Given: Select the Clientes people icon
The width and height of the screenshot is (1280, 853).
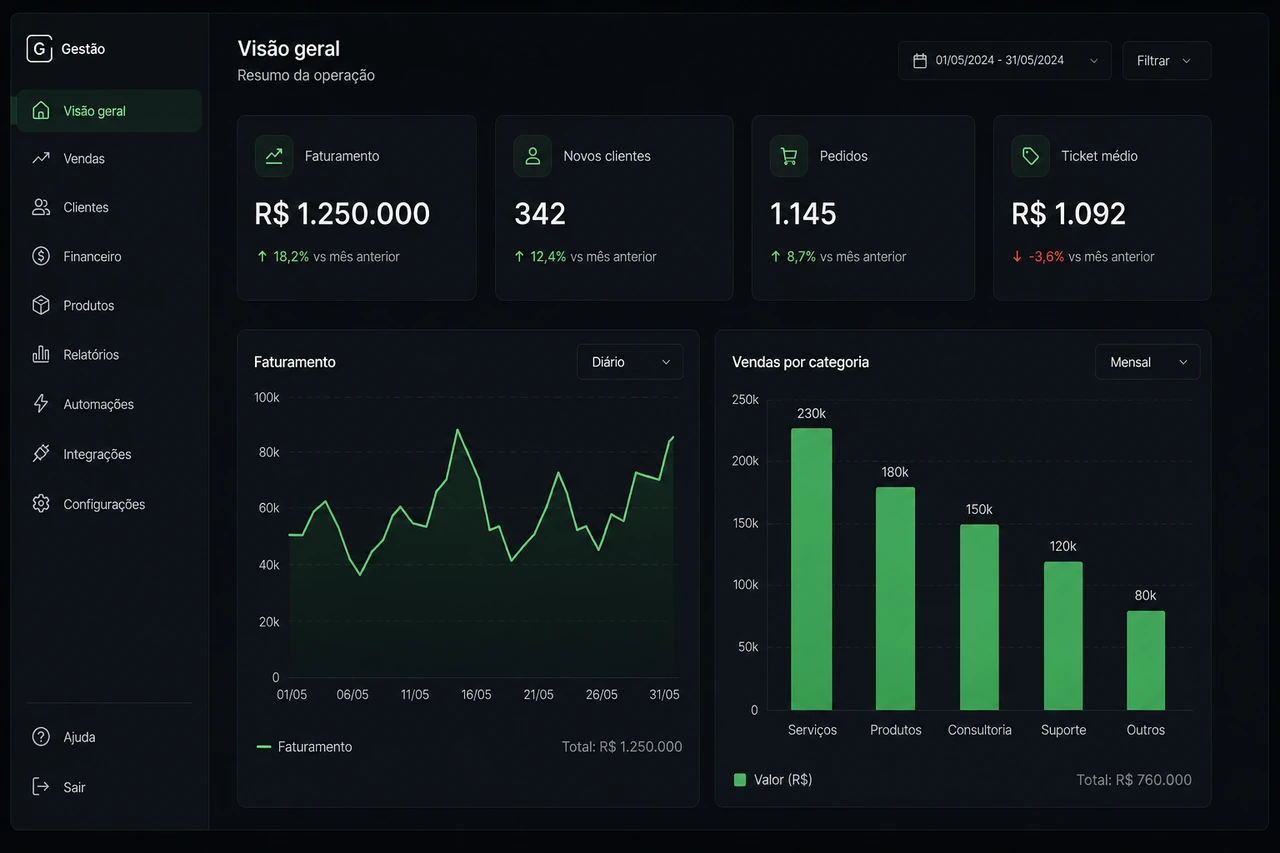Looking at the screenshot, I should [41, 207].
